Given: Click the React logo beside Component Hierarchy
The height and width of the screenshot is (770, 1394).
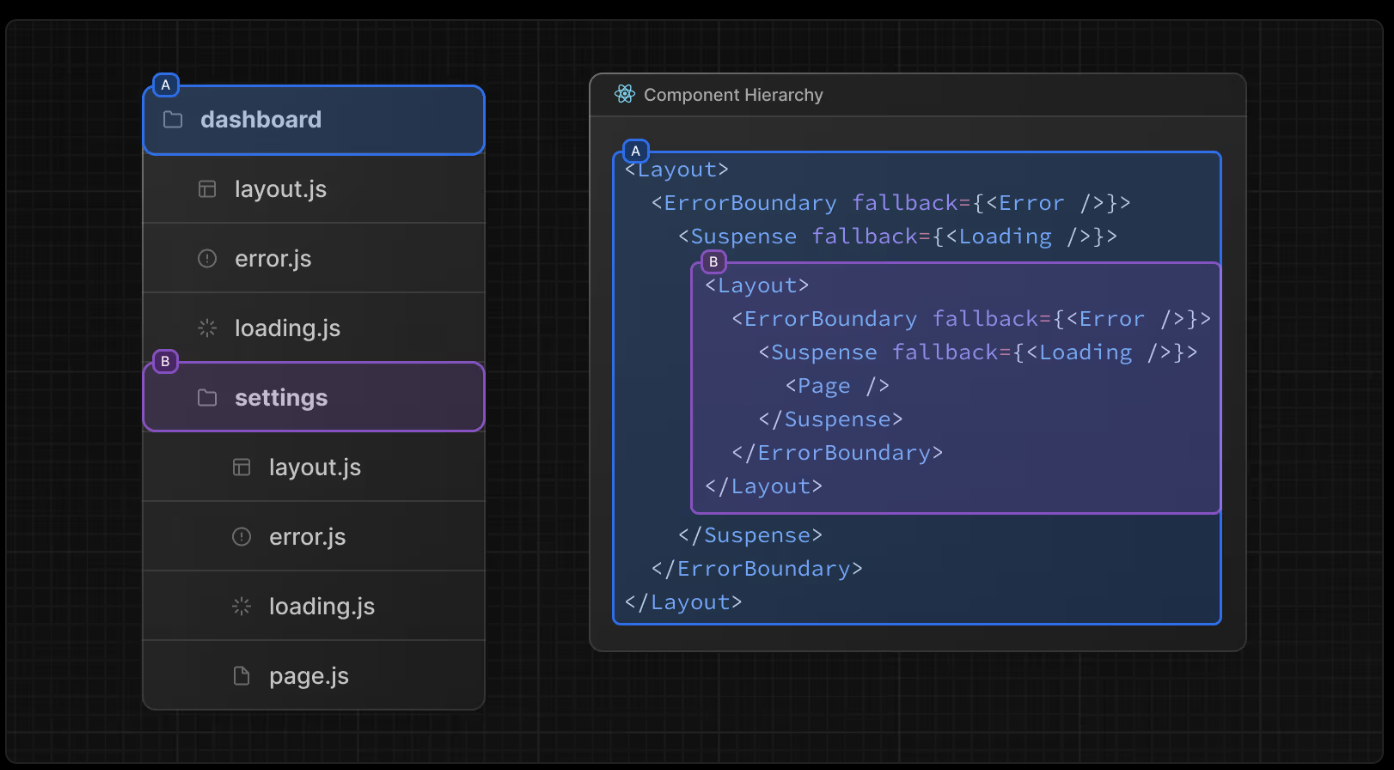Looking at the screenshot, I should [625, 95].
